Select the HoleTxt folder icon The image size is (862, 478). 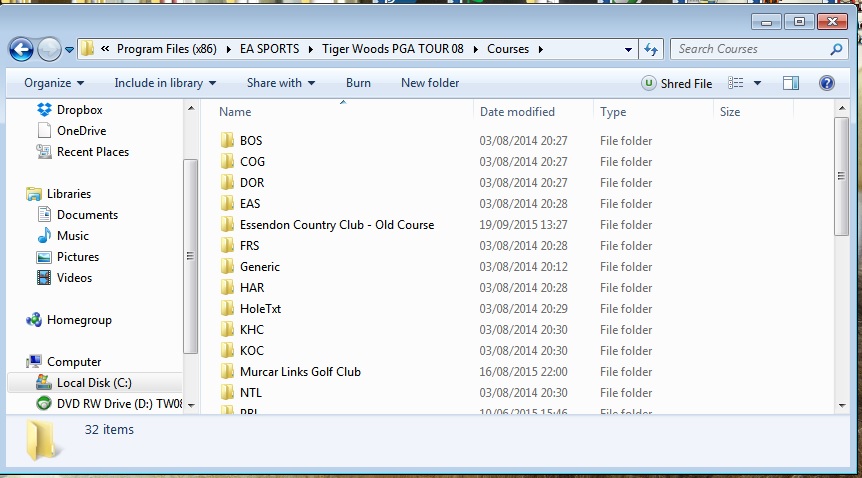227,309
